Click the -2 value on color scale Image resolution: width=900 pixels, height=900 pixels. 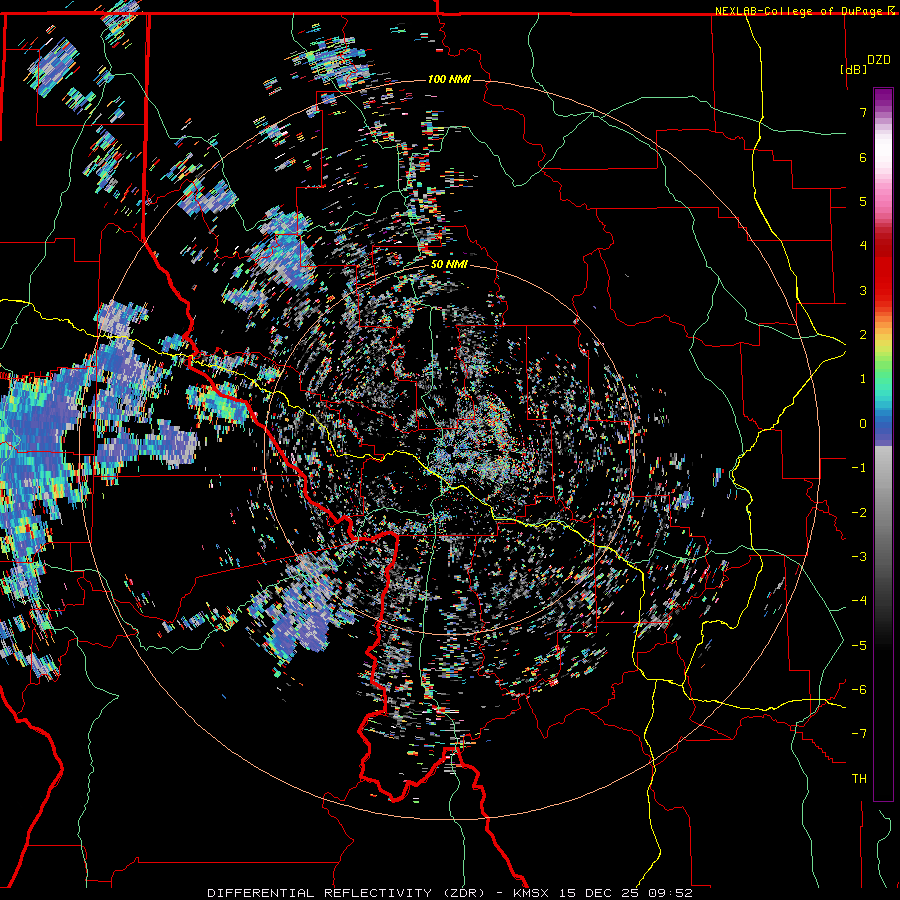859,513
